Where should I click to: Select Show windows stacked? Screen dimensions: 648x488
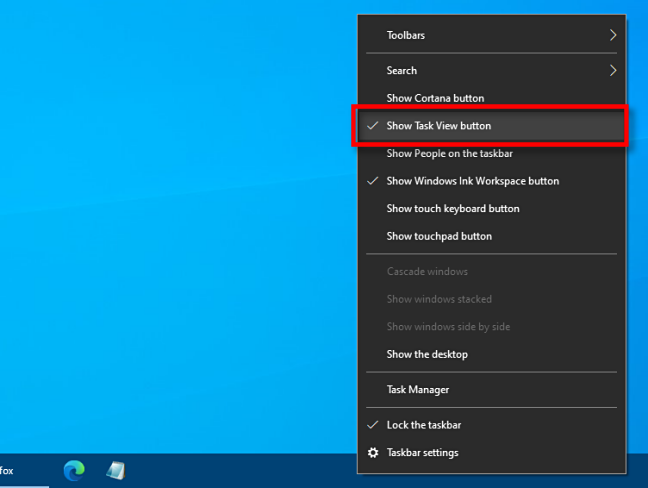click(x=439, y=299)
